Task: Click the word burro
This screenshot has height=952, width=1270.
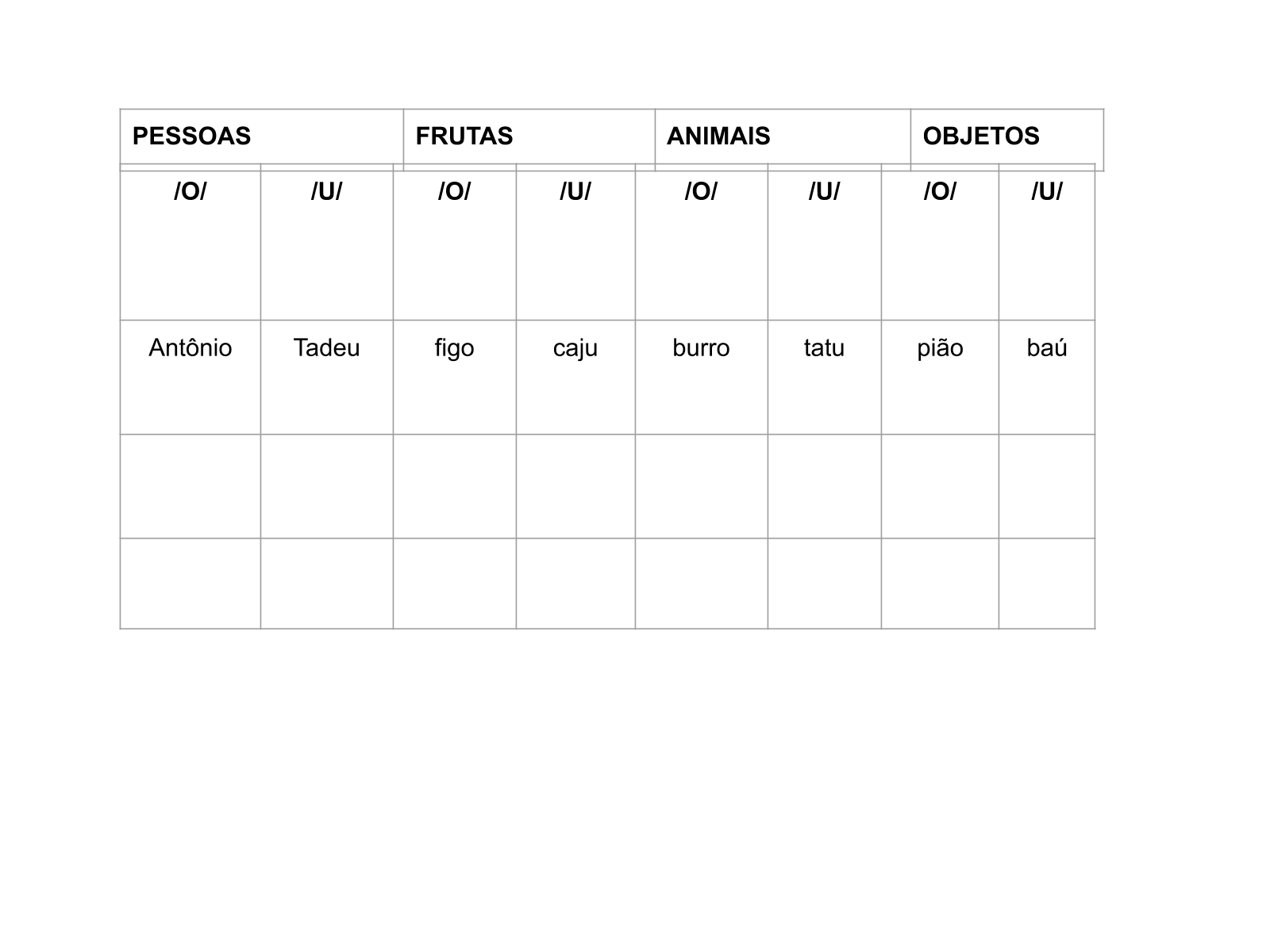Action: coord(701,348)
